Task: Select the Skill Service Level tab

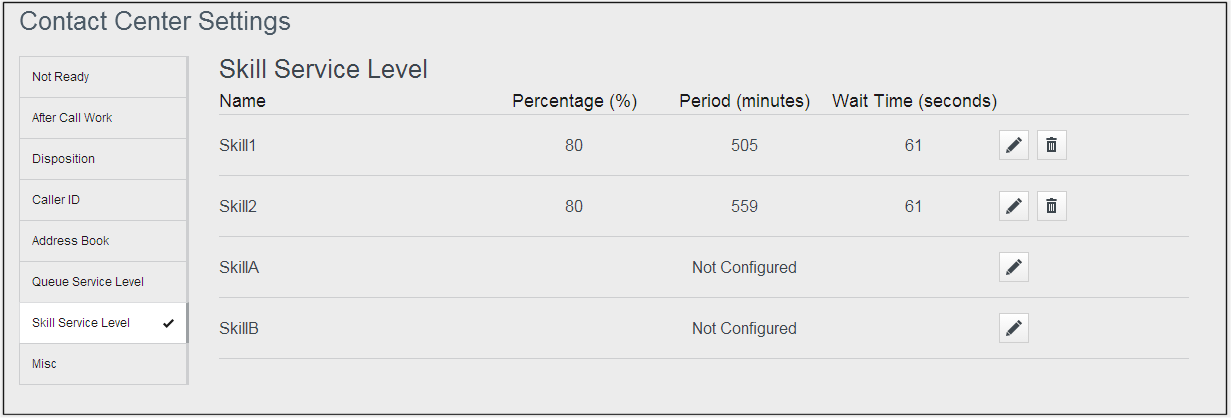Action: point(103,323)
